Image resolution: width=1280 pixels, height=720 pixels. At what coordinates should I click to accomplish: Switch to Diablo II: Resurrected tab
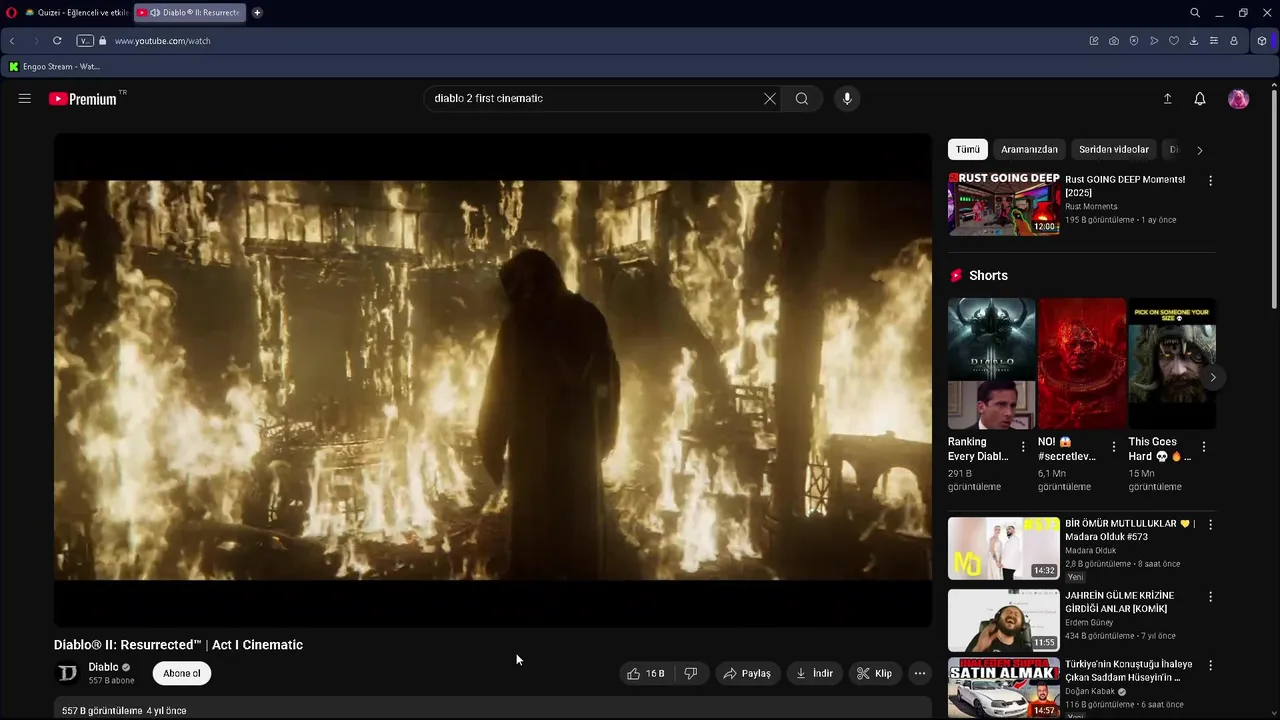pyautogui.click(x=190, y=13)
